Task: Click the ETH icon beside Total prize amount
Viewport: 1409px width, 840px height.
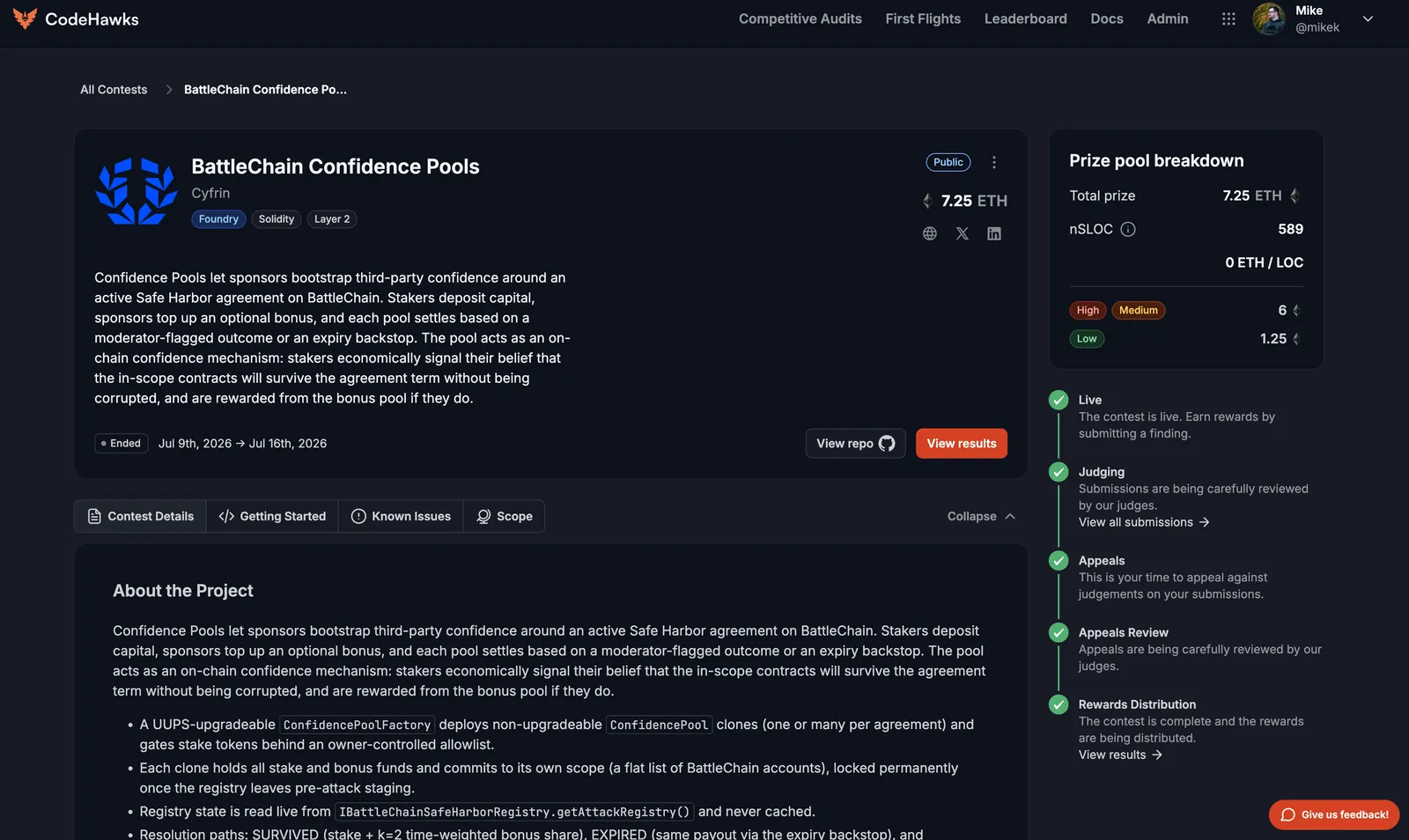Action: (x=1295, y=195)
